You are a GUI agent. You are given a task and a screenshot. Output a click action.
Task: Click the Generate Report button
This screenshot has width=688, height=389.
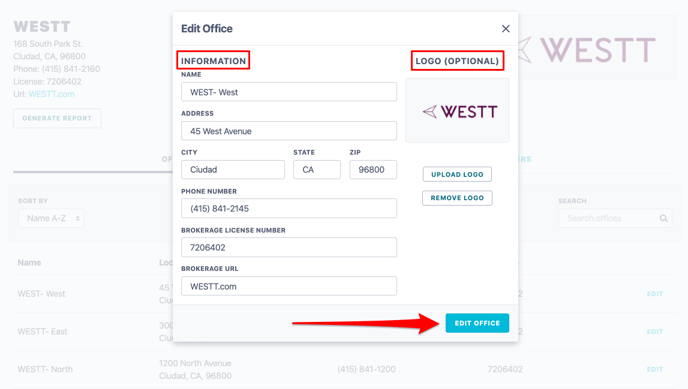click(57, 118)
